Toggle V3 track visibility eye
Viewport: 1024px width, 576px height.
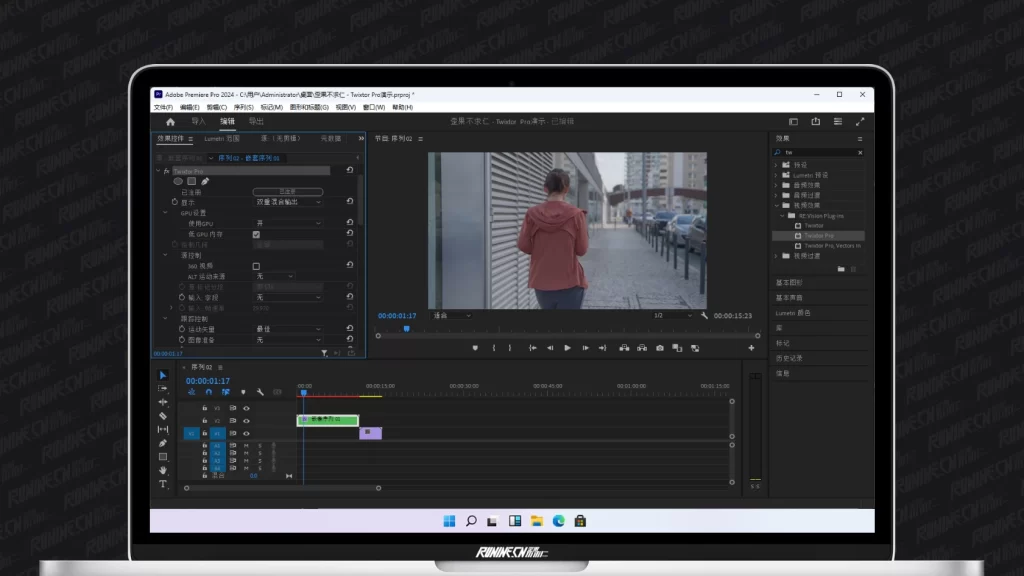(246, 408)
